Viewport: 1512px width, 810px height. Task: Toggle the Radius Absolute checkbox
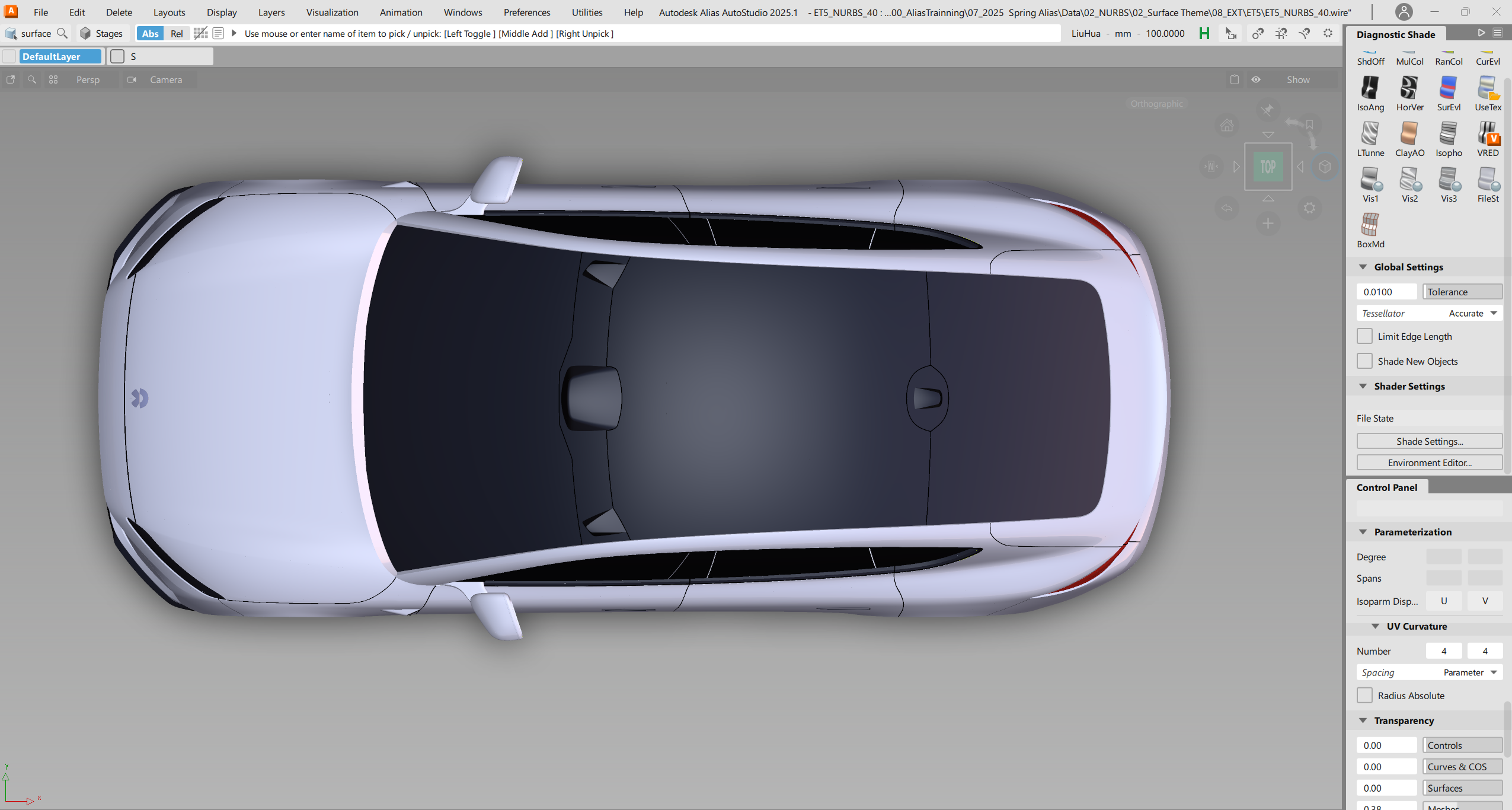[x=1364, y=696]
